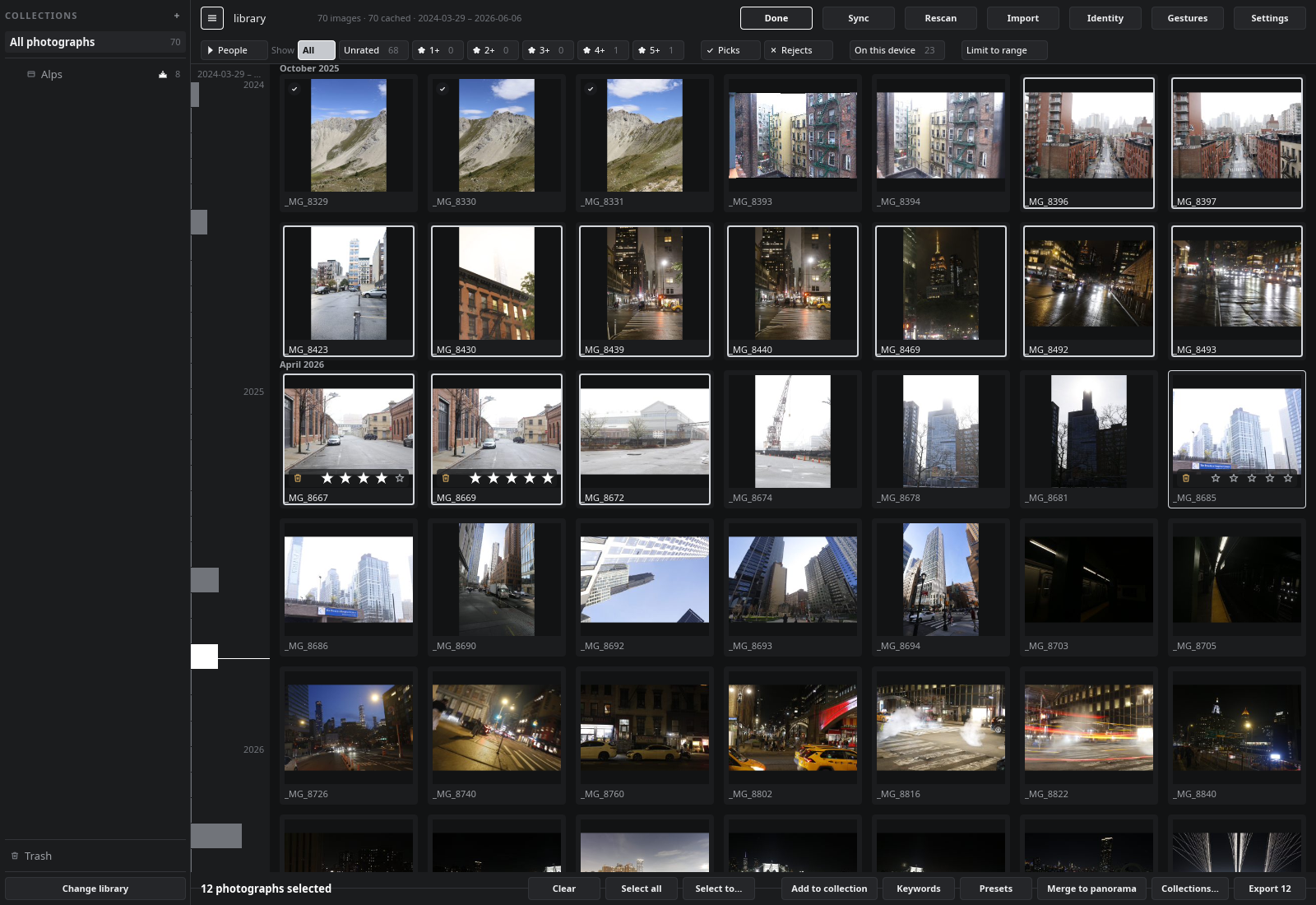This screenshot has height=905, width=1316.
Task: Click the fourth star on _MG_8667
Action: [382, 478]
